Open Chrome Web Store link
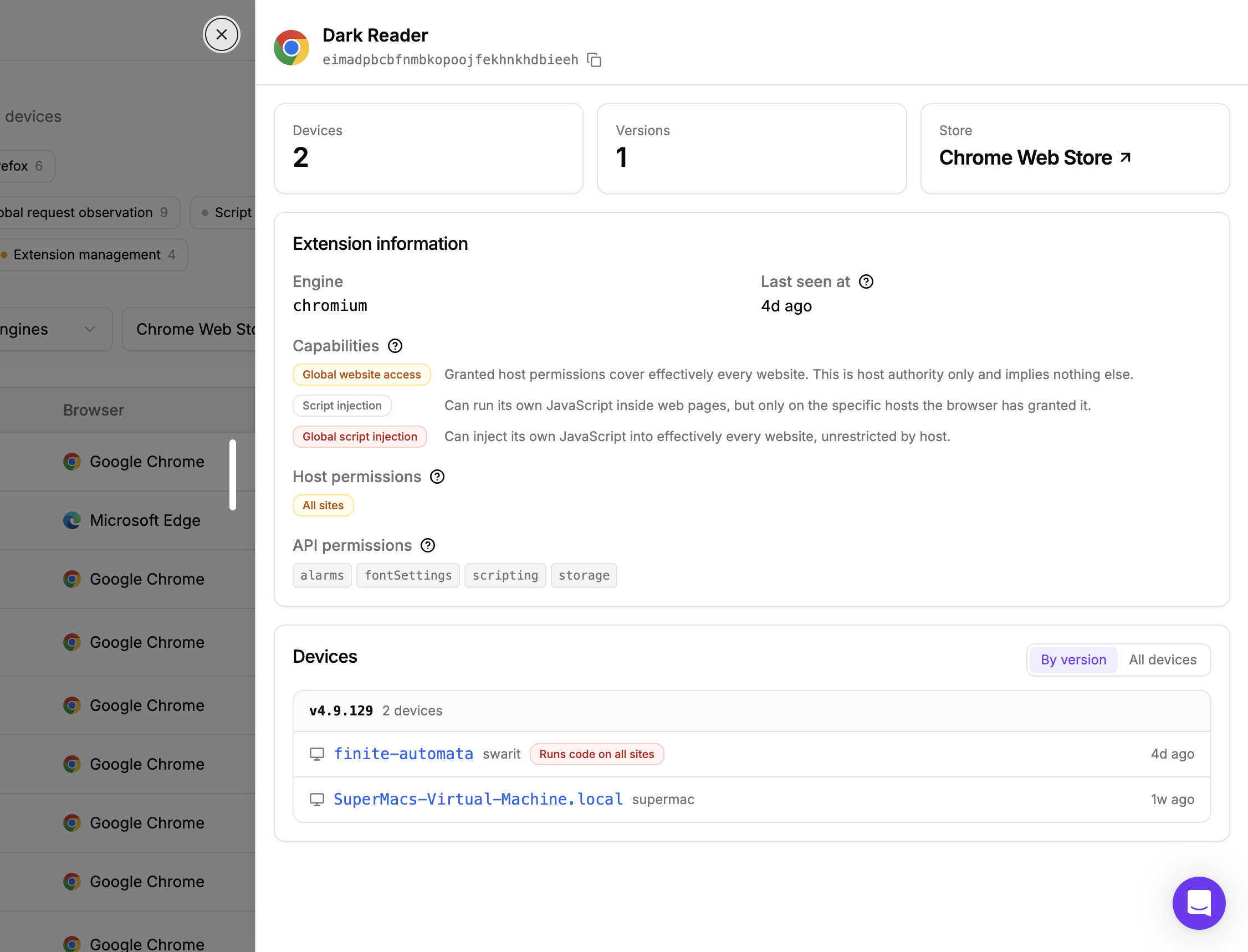 [1035, 157]
